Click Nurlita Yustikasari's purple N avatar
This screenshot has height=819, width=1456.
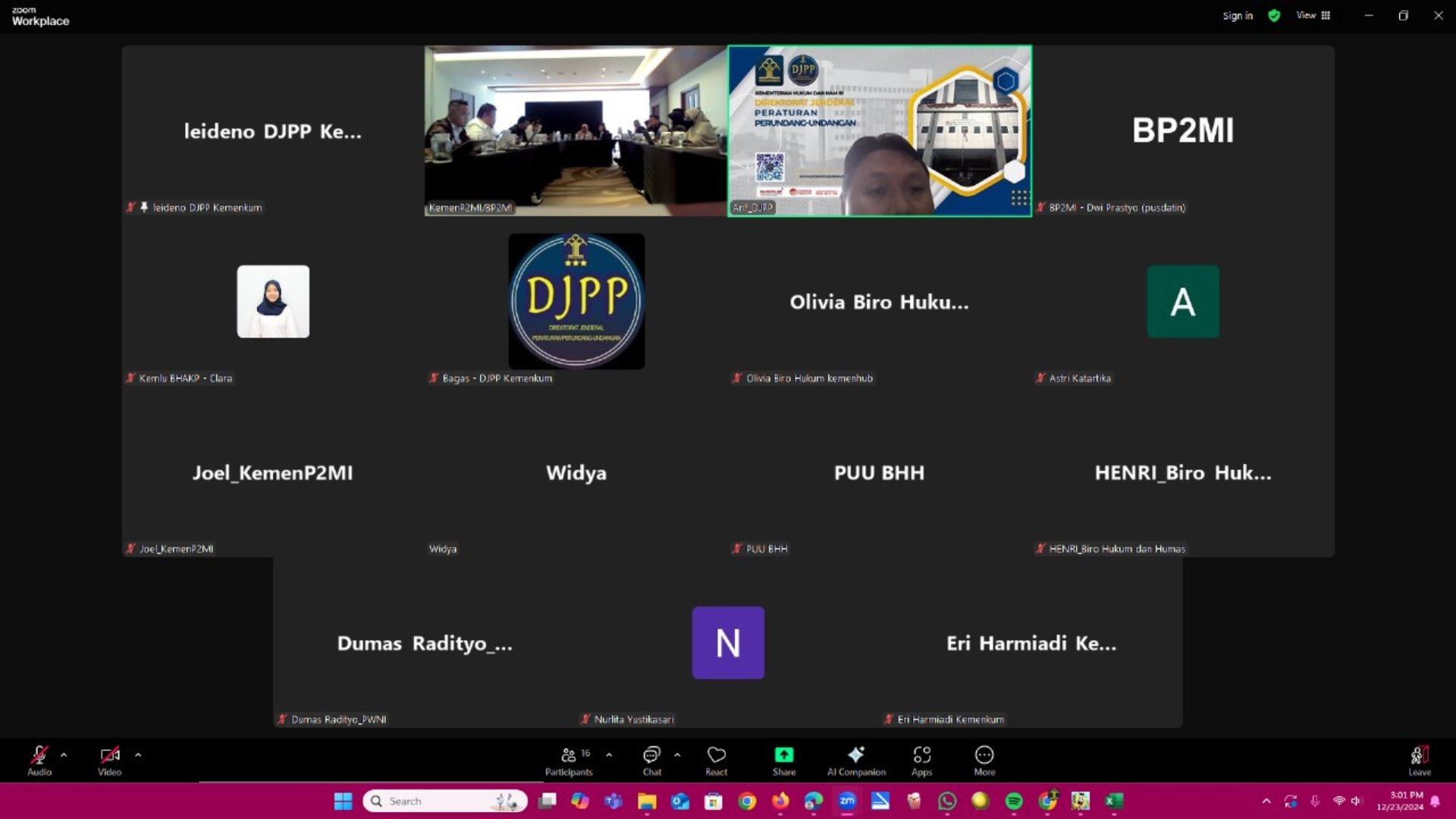(728, 642)
